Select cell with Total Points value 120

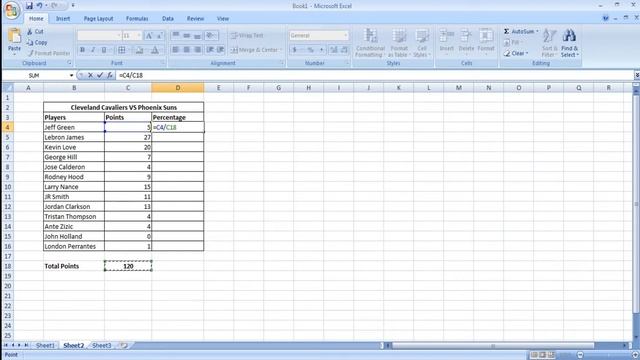(128, 266)
